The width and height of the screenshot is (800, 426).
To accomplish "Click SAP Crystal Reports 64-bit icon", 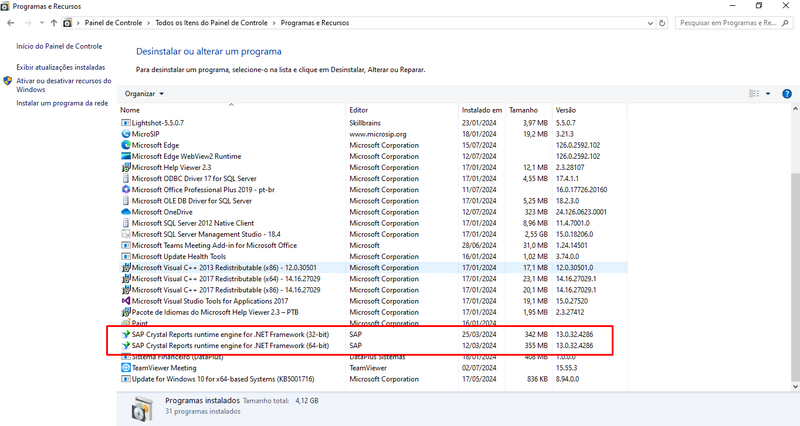I will pos(126,346).
